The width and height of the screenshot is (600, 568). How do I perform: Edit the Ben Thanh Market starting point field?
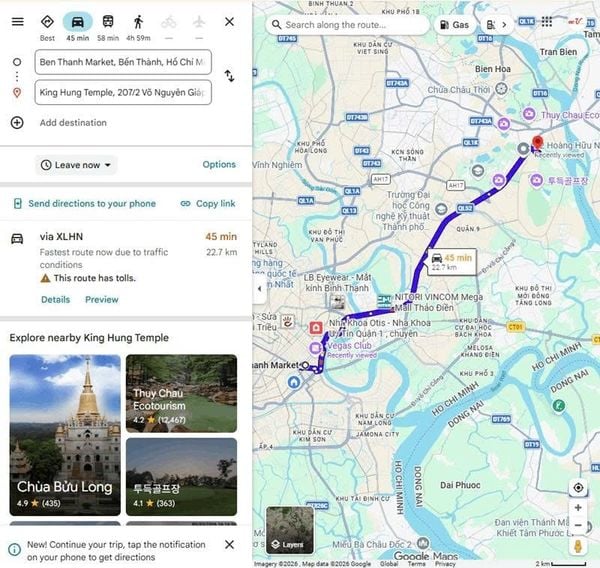123,62
